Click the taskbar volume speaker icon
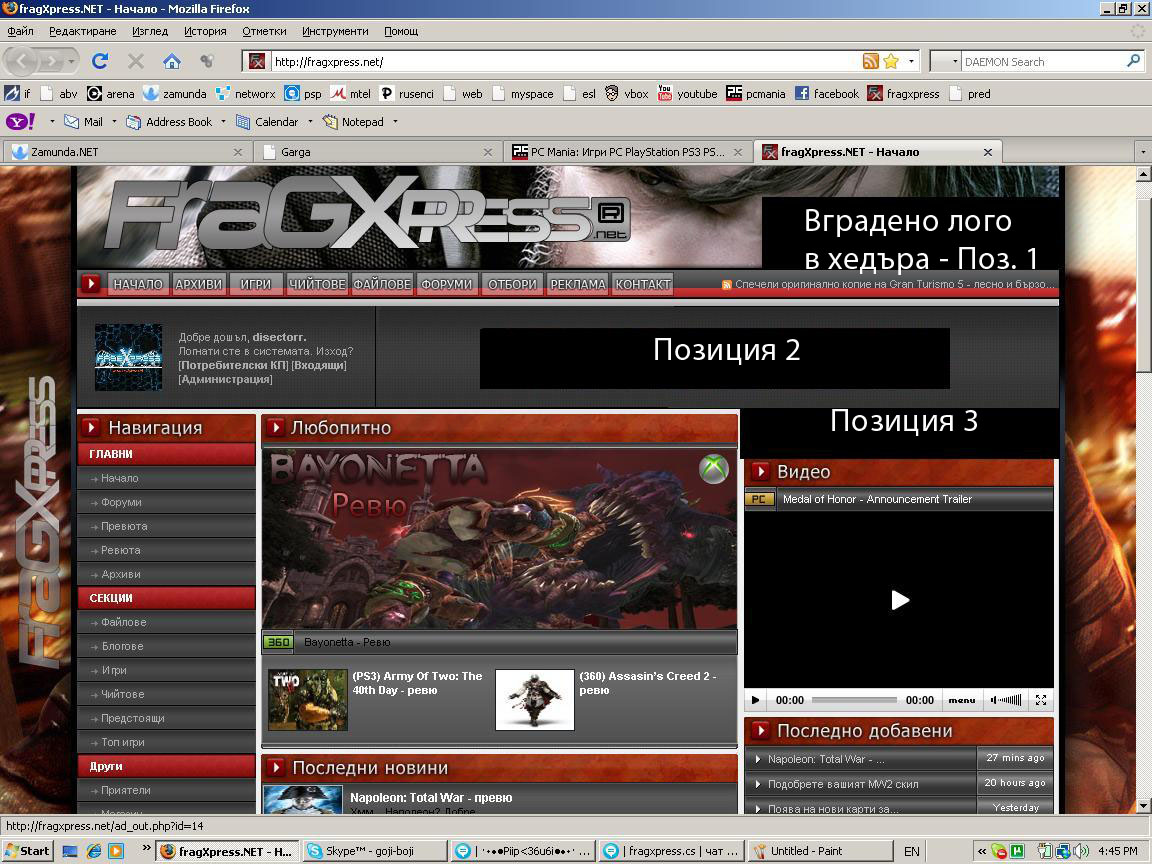Image resolution: width=1152 pixels, height=864 pixels. pyautogui.click(x=1081, y=851)
